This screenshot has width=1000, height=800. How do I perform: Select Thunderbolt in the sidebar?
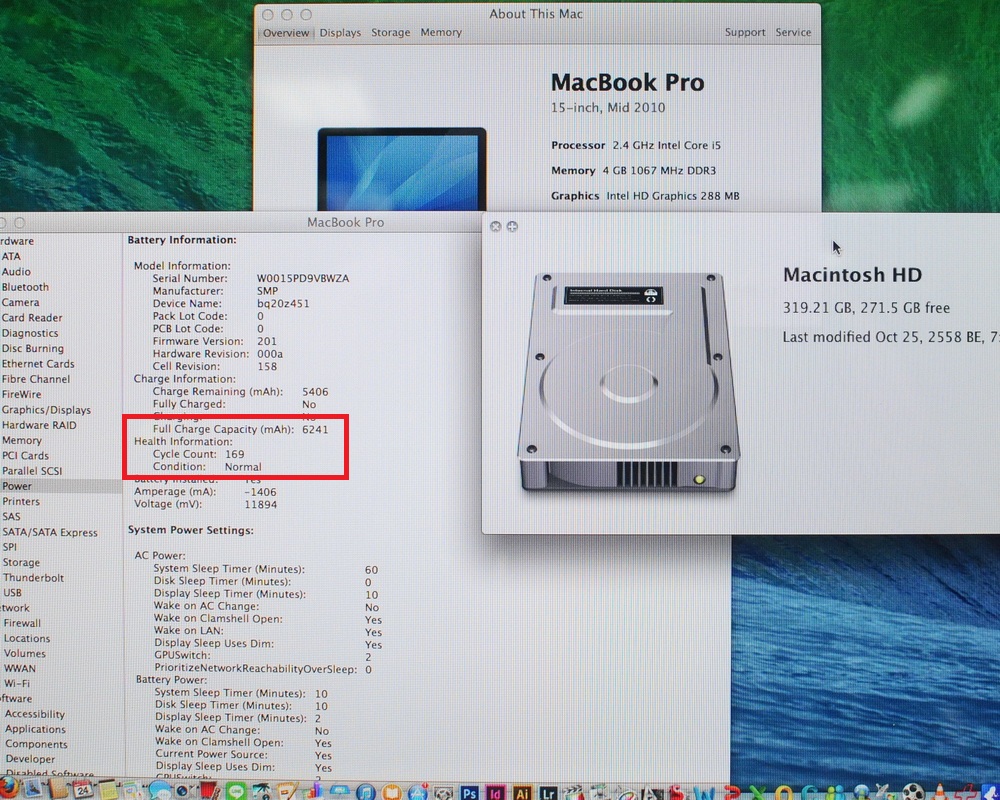[33, 578]
